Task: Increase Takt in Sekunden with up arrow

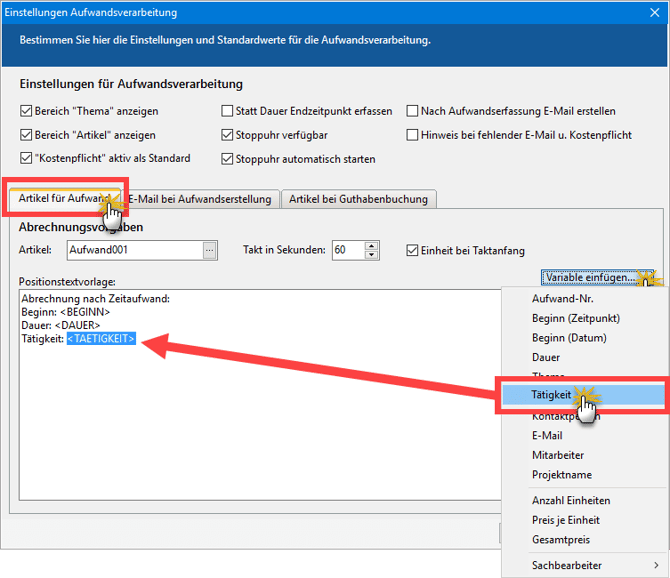Action: (x=372, y=245)
